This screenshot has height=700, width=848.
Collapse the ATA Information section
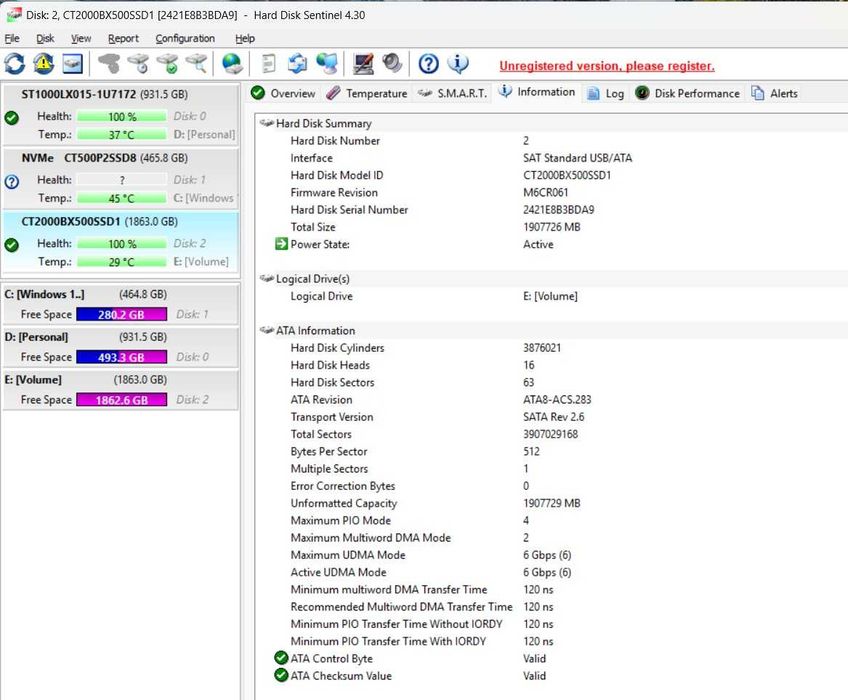pyautogui.click(x=267, y=330)
